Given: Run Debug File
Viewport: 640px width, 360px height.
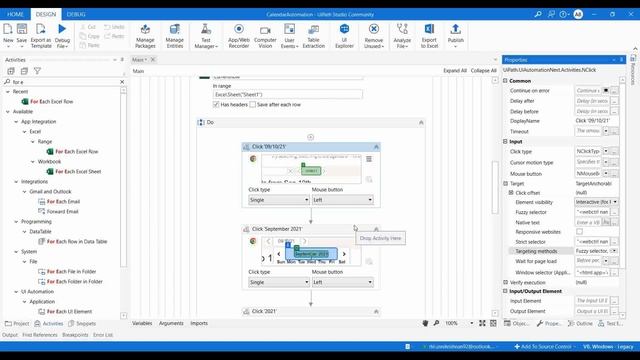Looking at the screenshot, I should 62,36.
